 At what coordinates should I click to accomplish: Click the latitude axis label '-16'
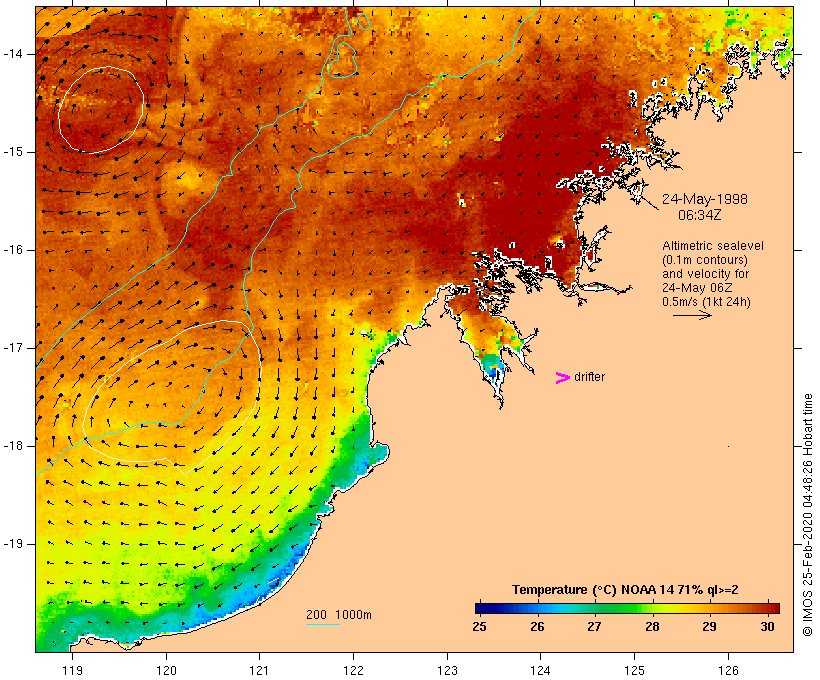coord(12,250)
